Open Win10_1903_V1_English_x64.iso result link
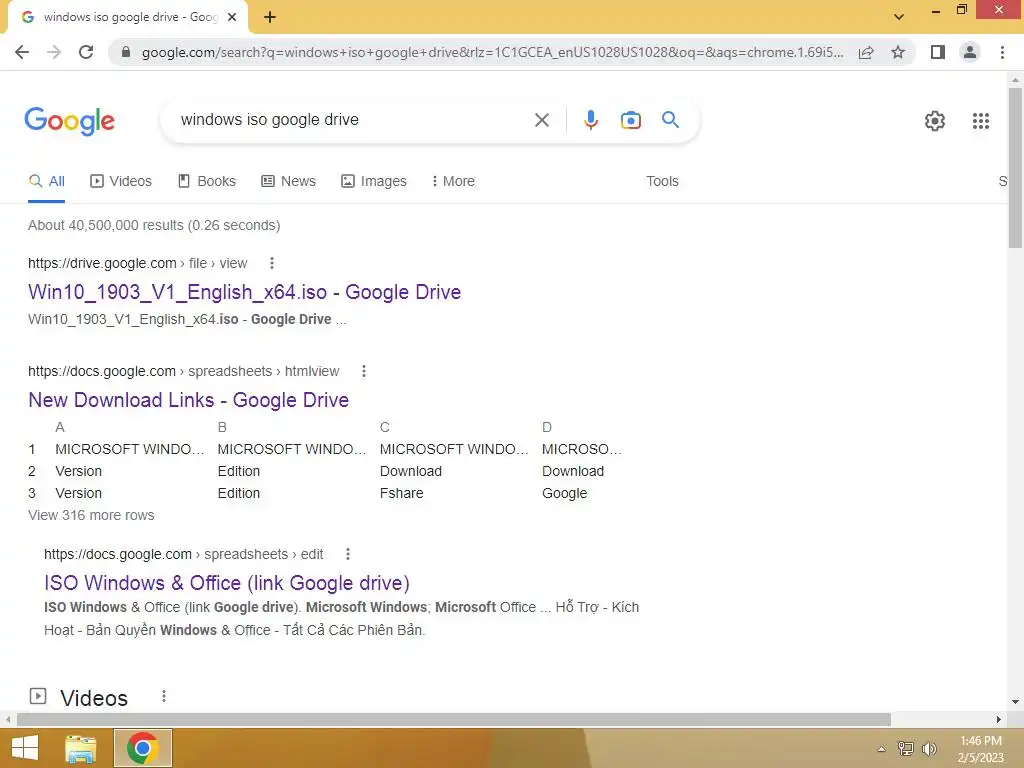The image size is (1024, 768). (x=244, y=292)
